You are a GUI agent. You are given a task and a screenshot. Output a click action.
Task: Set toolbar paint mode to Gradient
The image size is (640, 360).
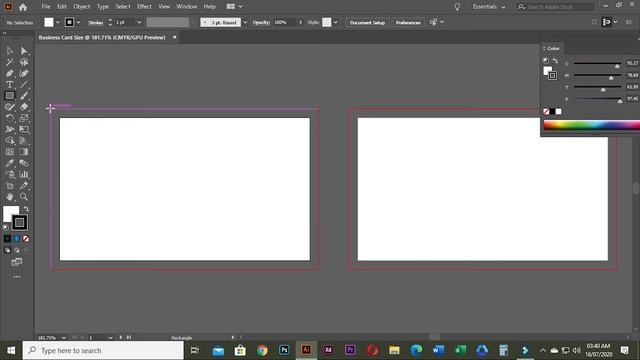[x=17, y=238]
